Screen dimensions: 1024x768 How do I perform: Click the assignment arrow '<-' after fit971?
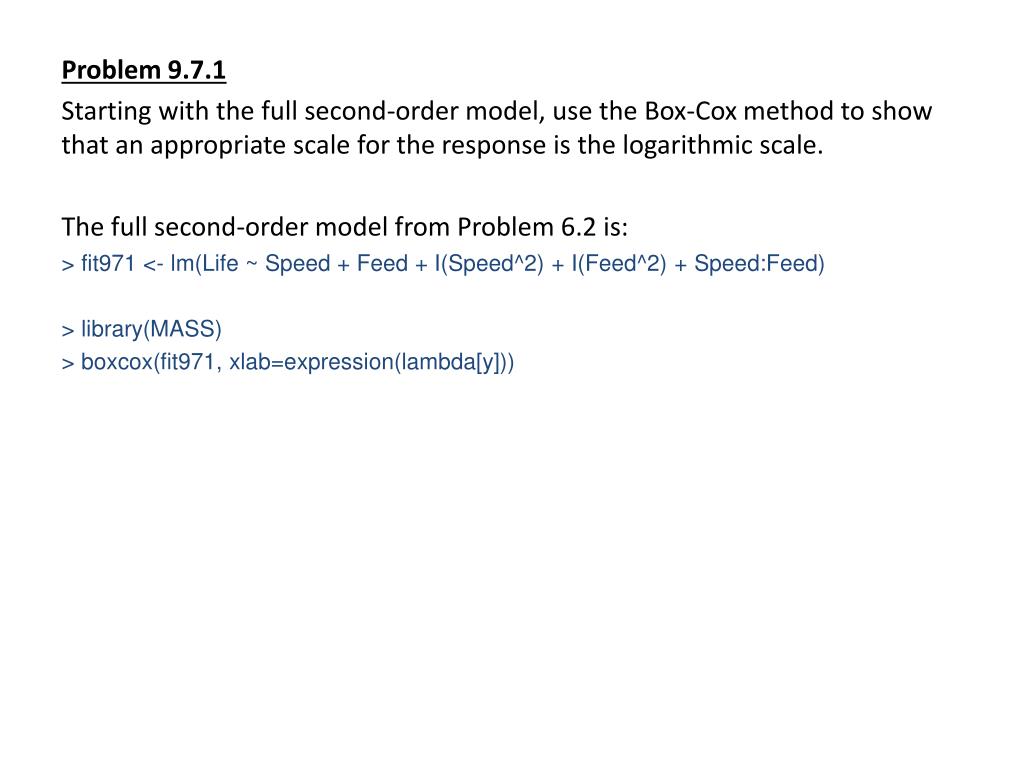[x=153, y=264]
